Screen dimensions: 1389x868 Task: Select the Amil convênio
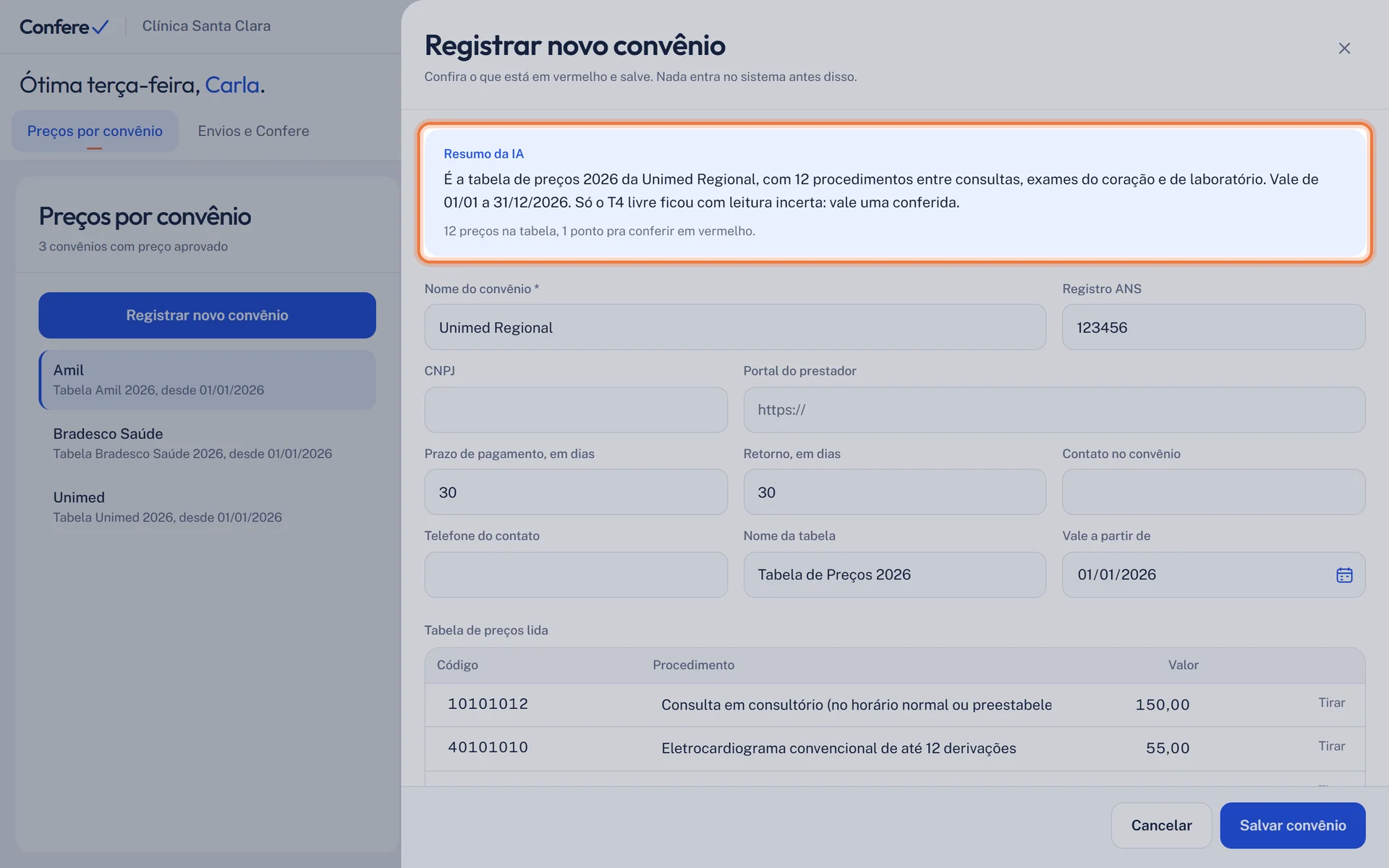[x=207, y=380]
